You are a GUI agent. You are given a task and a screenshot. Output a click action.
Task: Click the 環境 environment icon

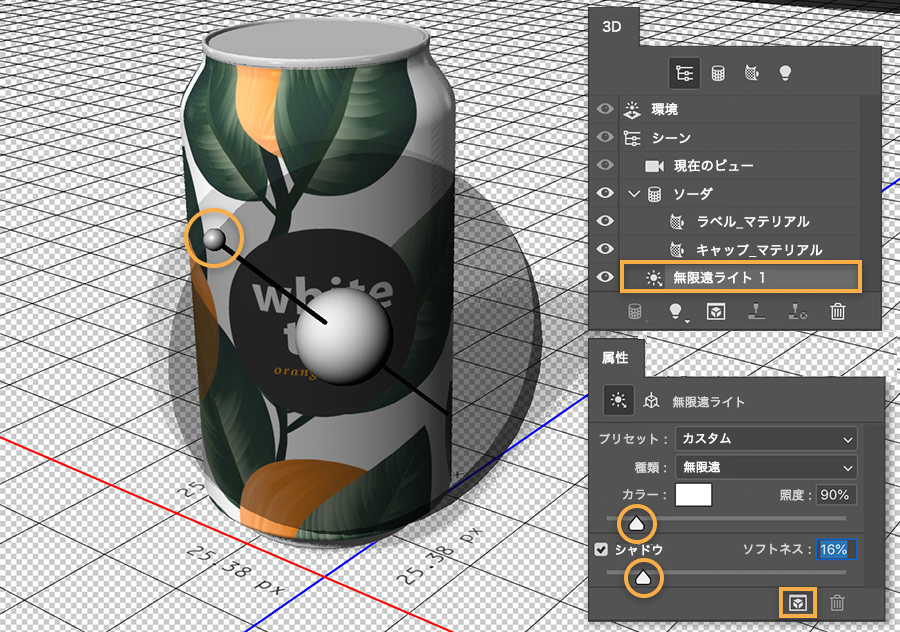(x=632, y=109)
